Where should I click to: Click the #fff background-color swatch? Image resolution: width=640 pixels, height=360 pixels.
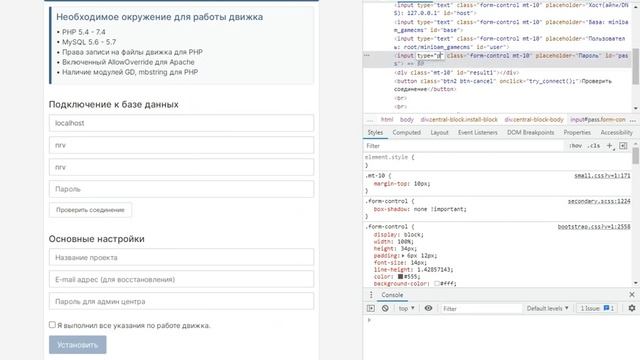[x=437, y=283]
